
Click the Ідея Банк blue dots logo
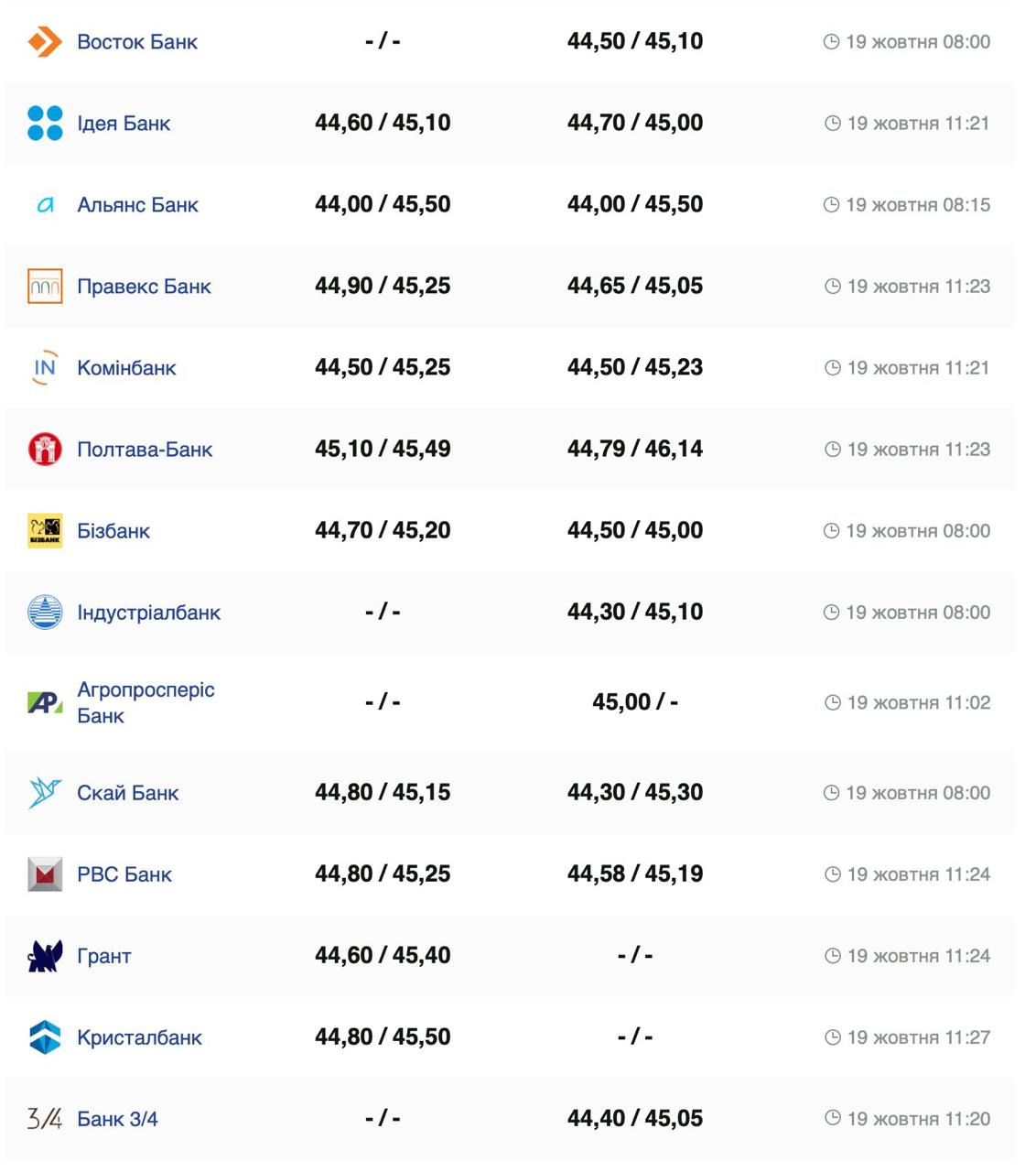pos(45,123)
